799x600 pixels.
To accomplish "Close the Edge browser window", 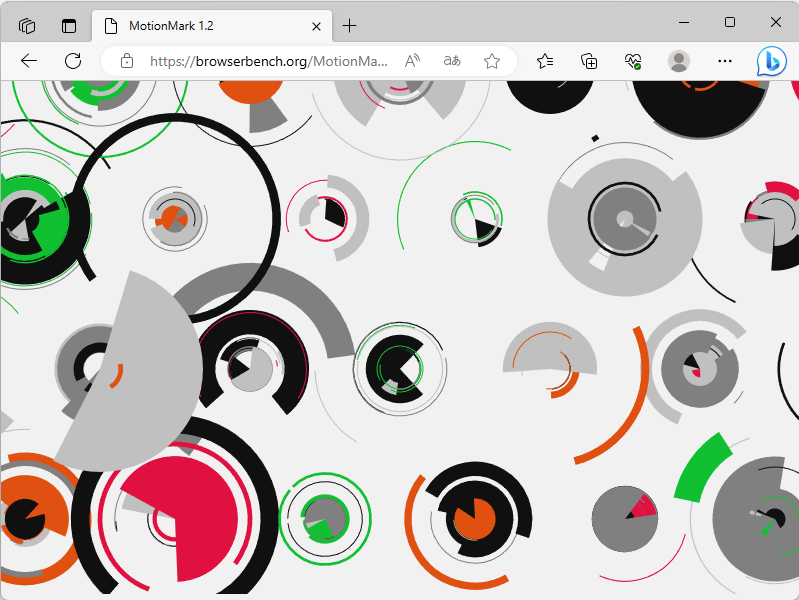I will click(776, 22).
